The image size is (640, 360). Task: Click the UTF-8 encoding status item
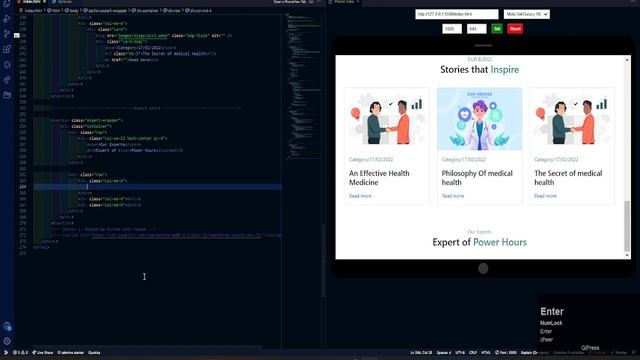[x=460, y=353]
